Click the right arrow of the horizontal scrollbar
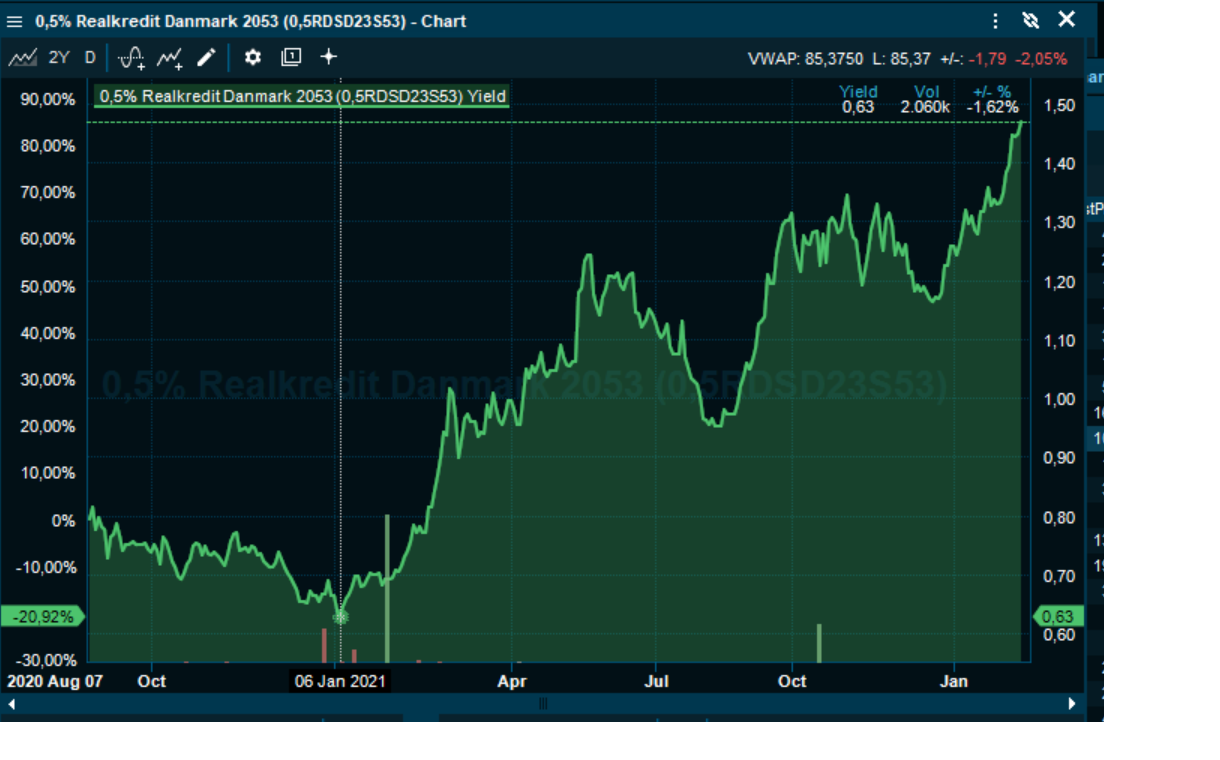The image size is (1220, 760). point(1071,704)
